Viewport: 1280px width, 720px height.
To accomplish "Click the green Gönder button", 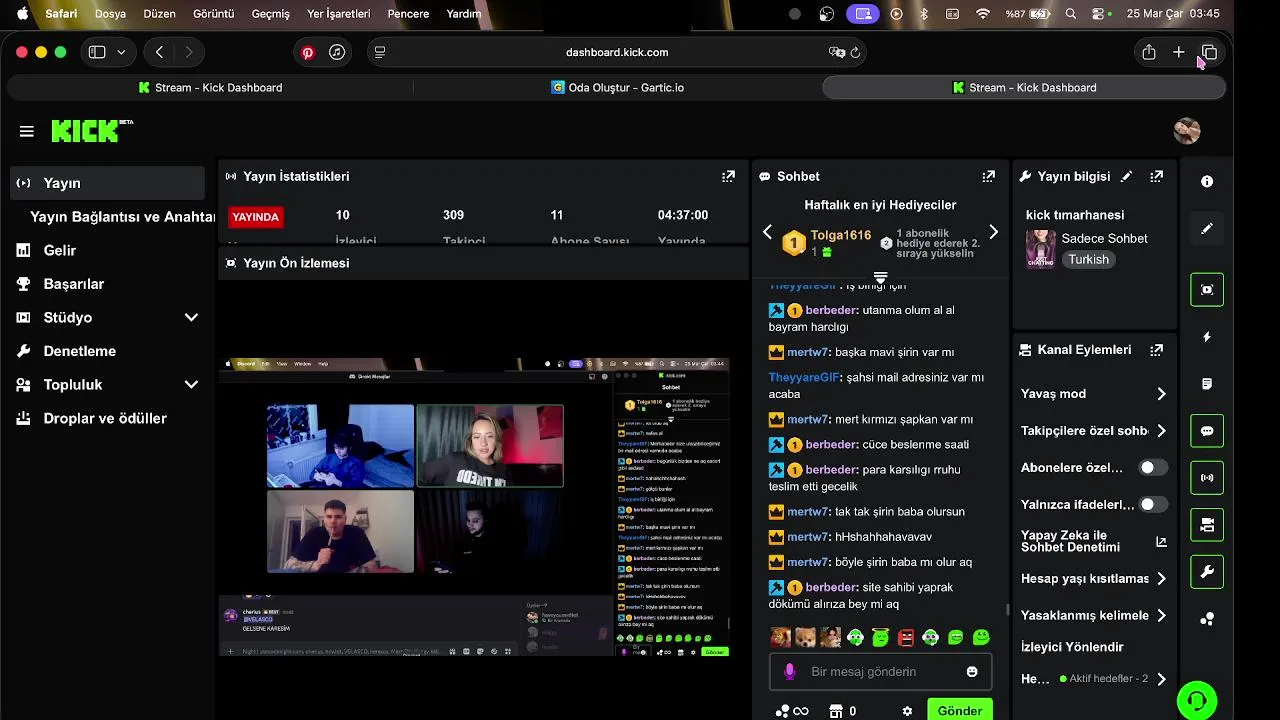I will tap(959, 710).
